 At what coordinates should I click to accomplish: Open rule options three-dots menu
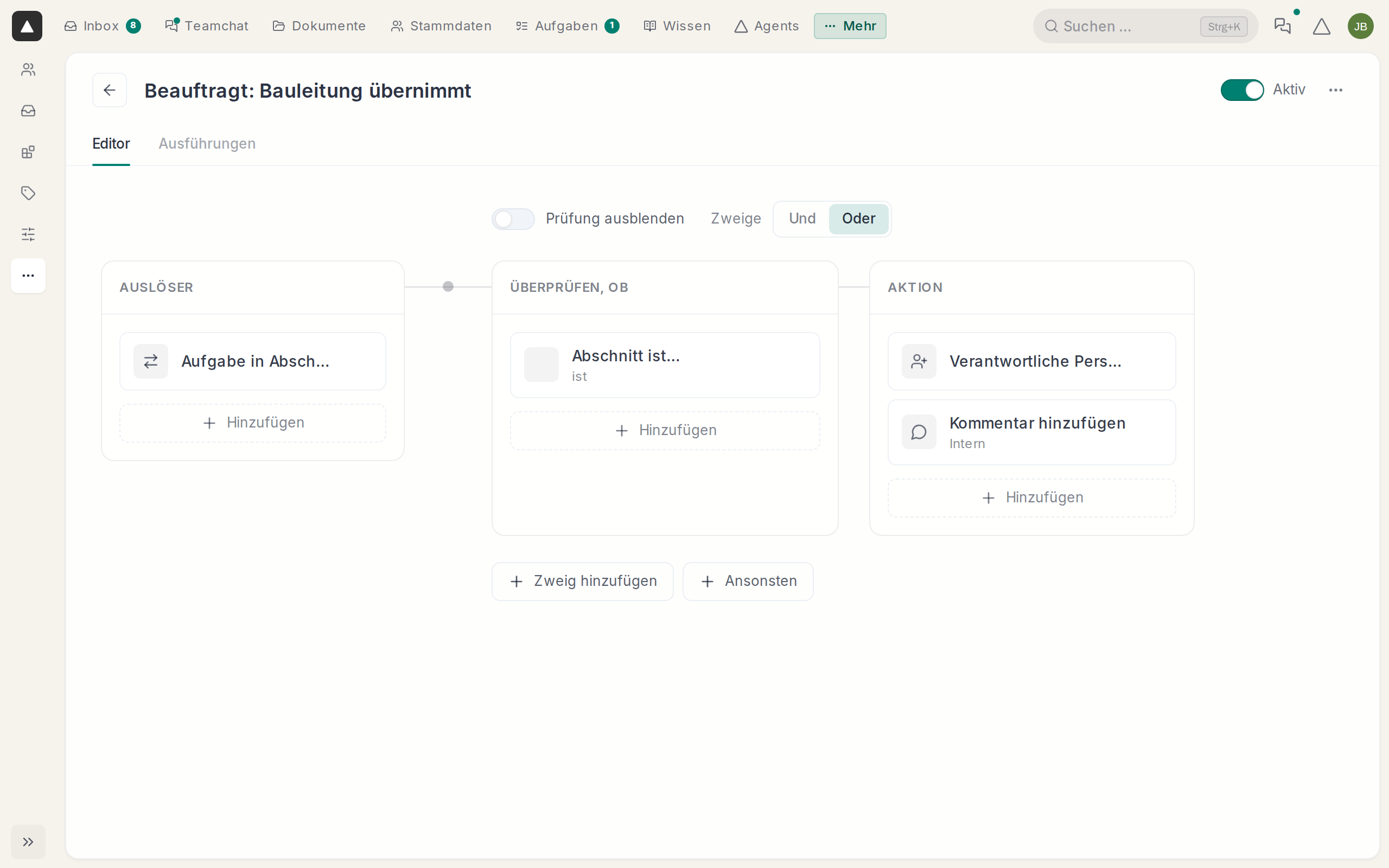tap(1336, 90)
